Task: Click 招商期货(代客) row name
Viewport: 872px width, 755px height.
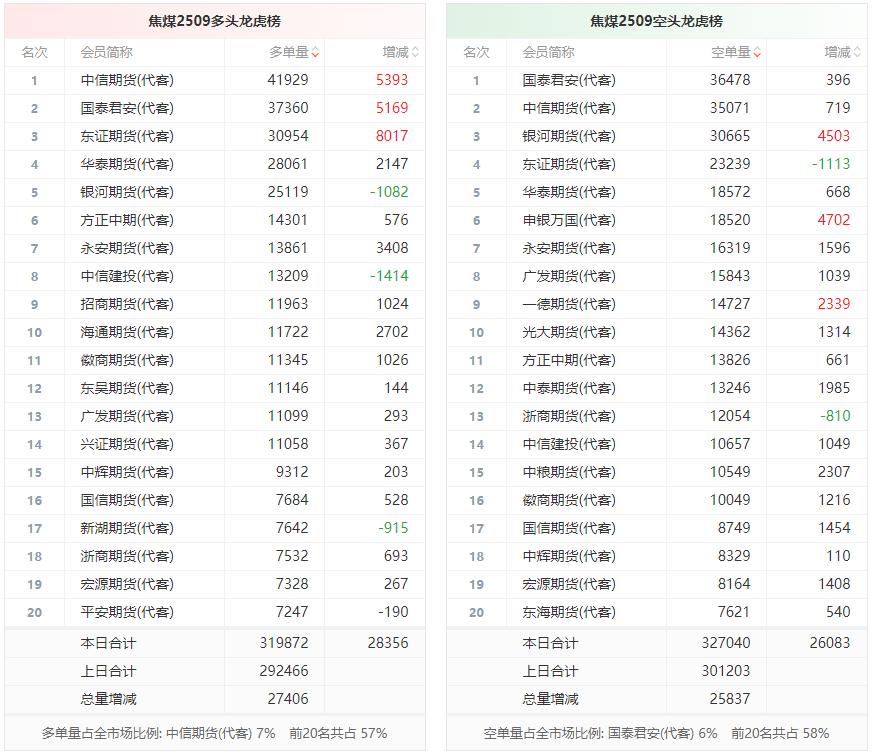Action: click(127, 304)
